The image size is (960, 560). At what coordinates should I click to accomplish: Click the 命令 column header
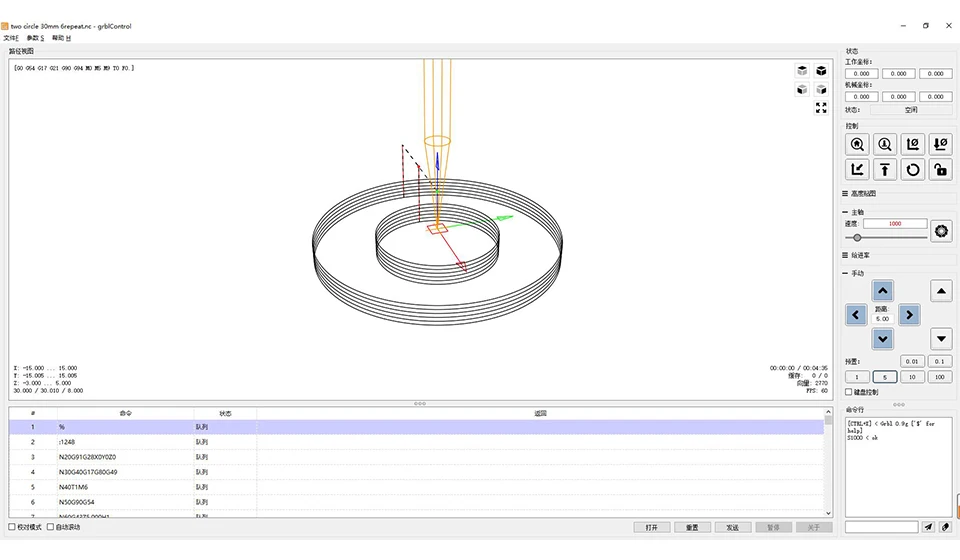click(126, 413)
